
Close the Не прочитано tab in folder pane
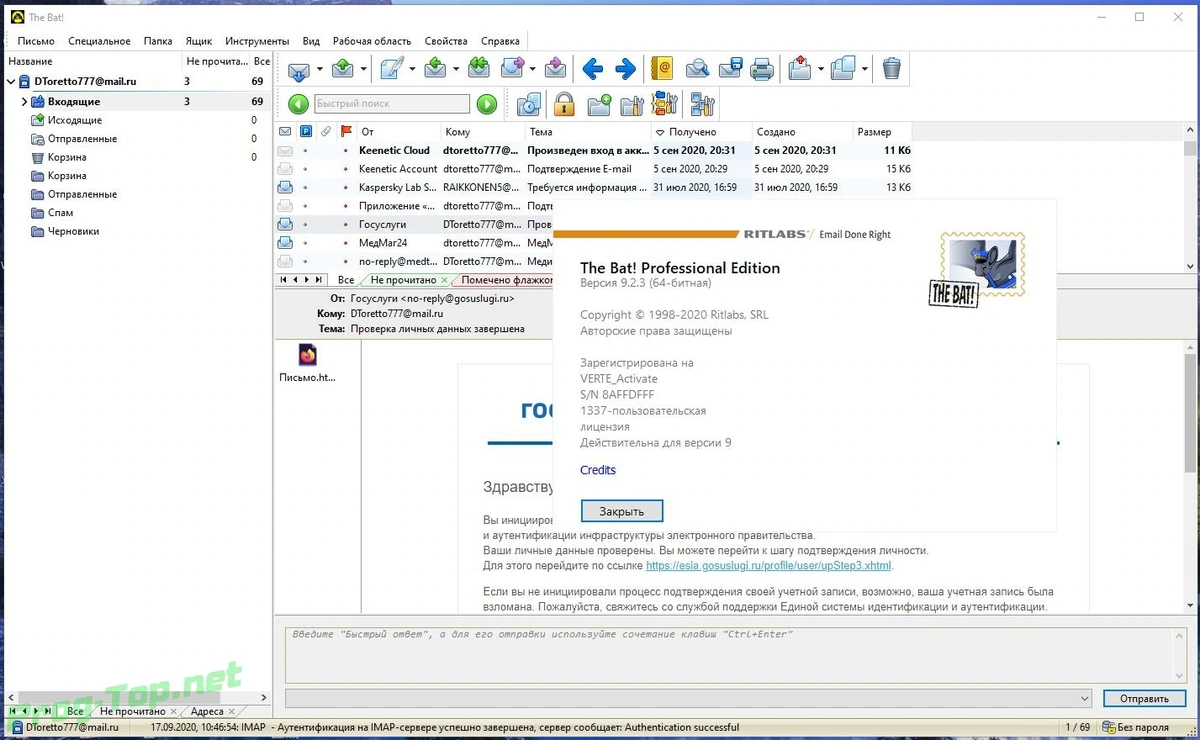click(x=174, y=712)
